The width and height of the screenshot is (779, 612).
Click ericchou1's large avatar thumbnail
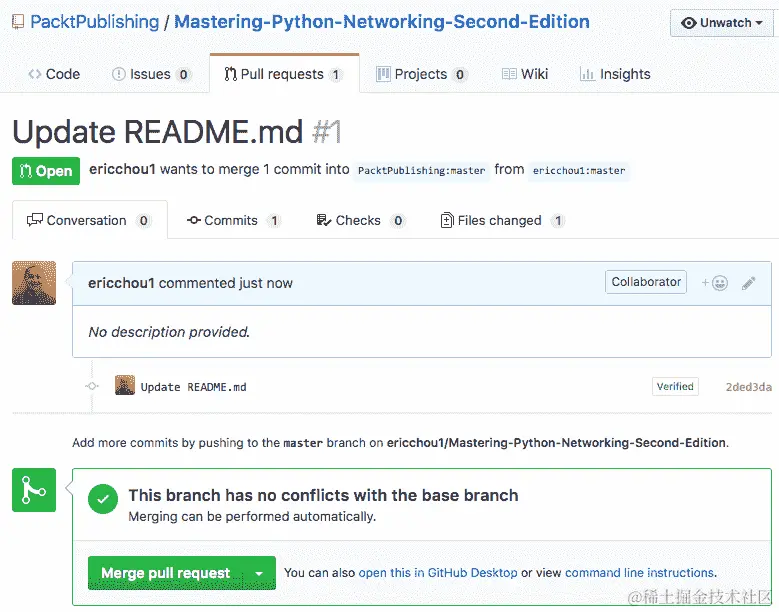point(34,283)
